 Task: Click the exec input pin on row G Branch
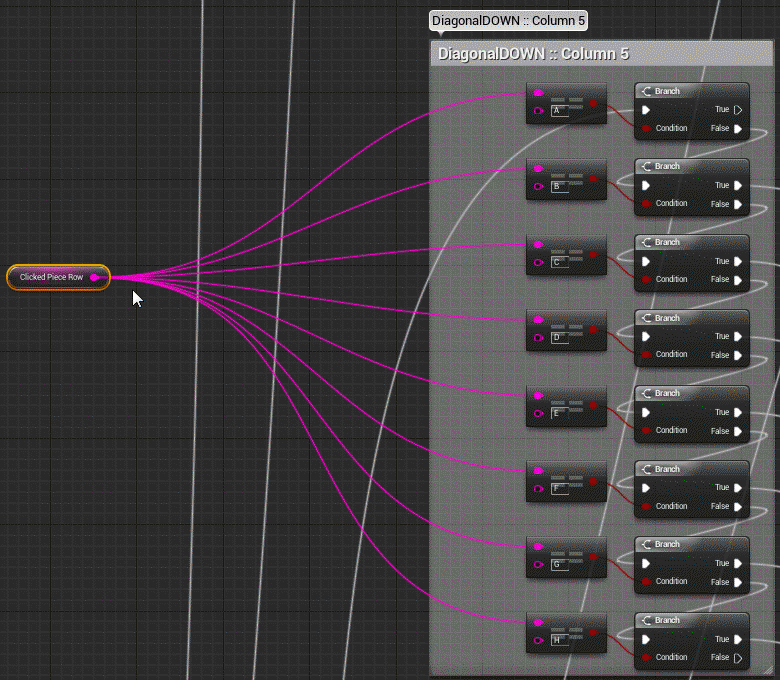(x=646, y=564)
